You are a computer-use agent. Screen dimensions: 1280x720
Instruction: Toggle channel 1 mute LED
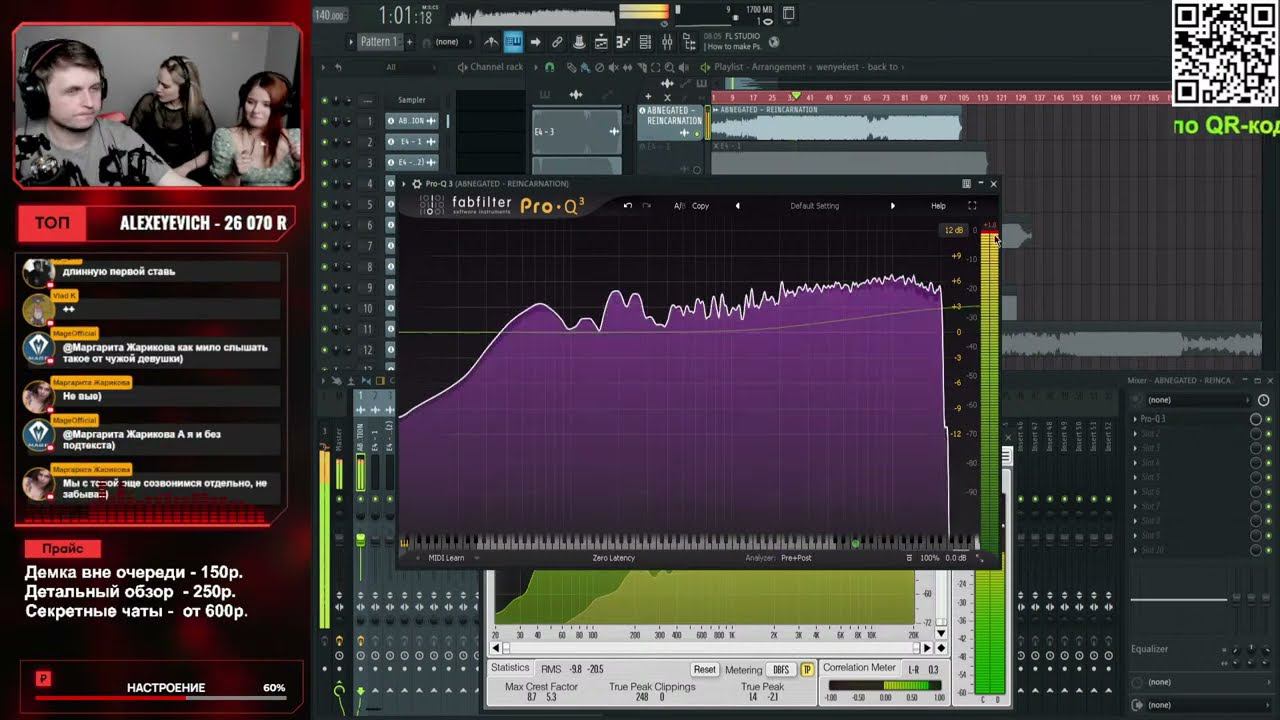point(324,121)
